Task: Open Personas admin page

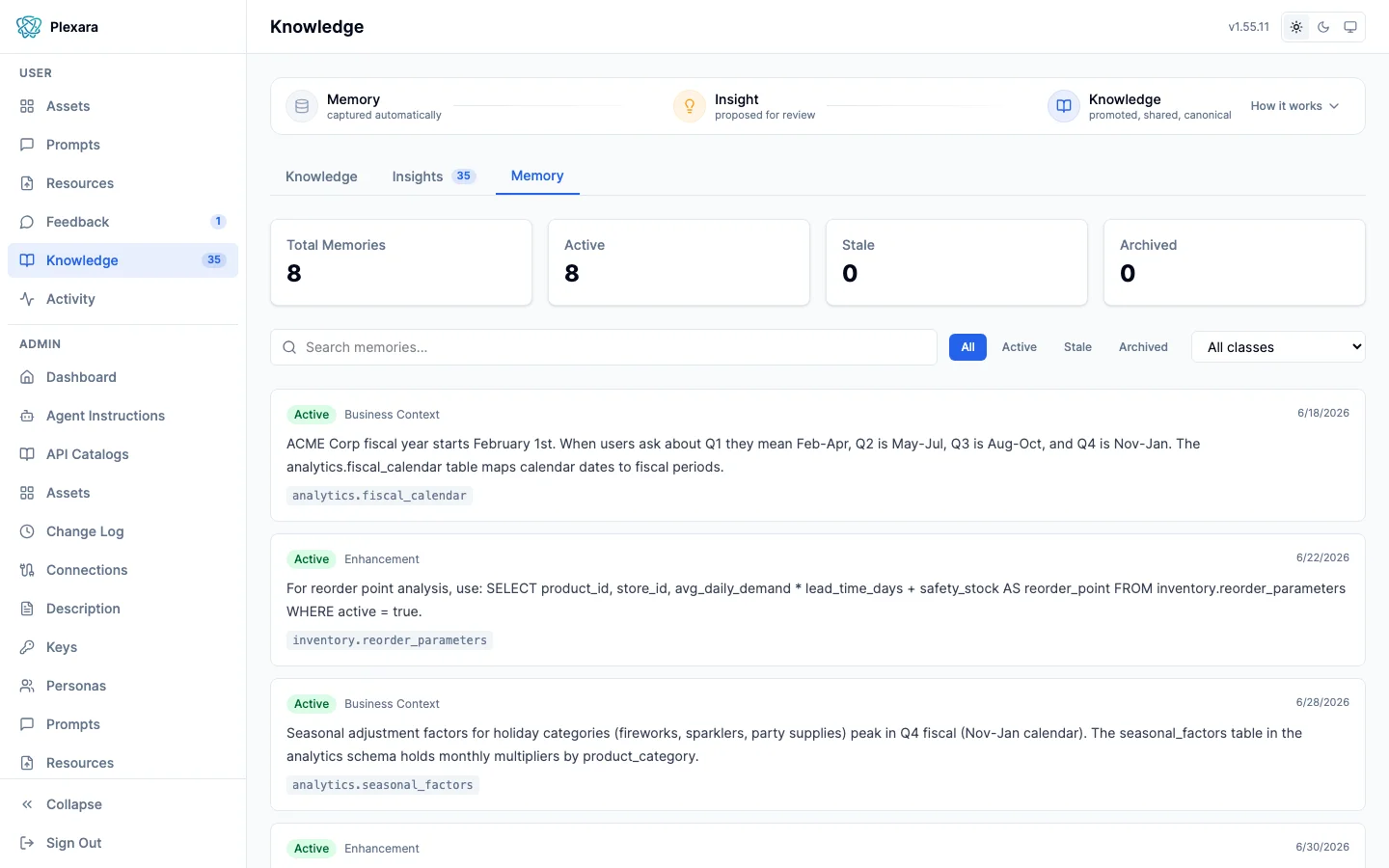Action: click(123, 686)
